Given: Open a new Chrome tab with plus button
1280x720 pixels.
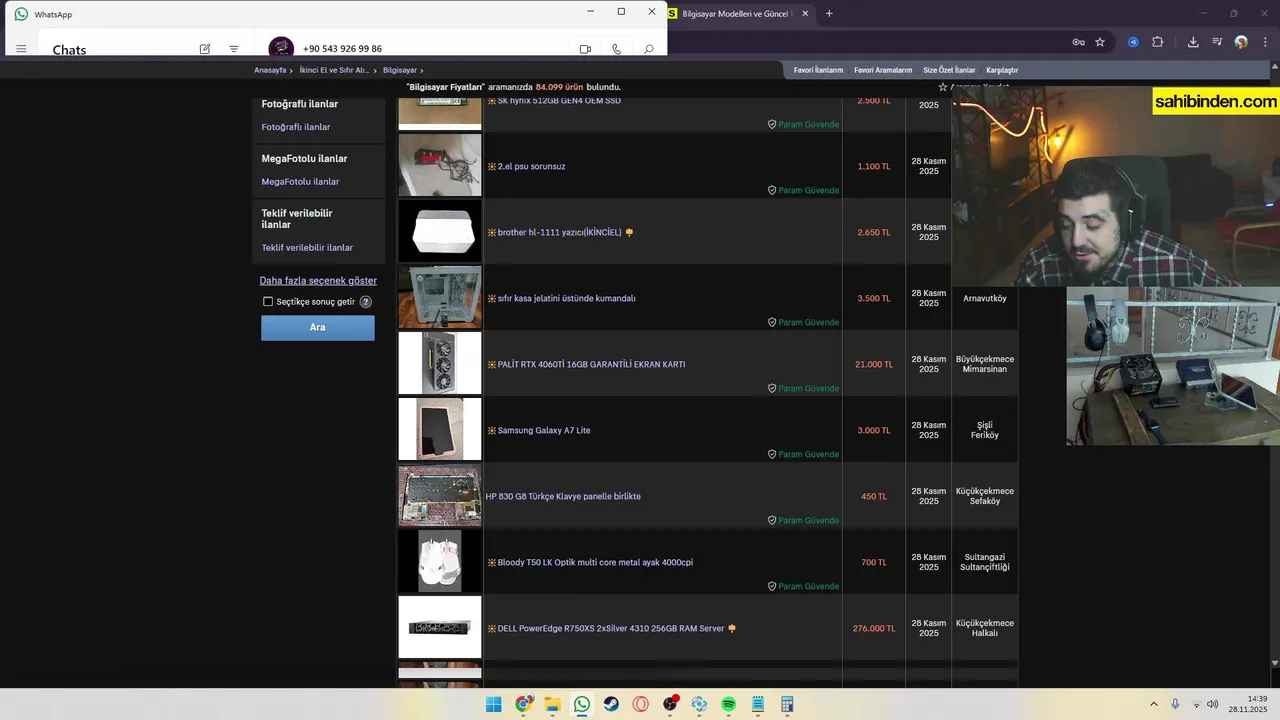Looking at the screenshot, I should 829,14.
